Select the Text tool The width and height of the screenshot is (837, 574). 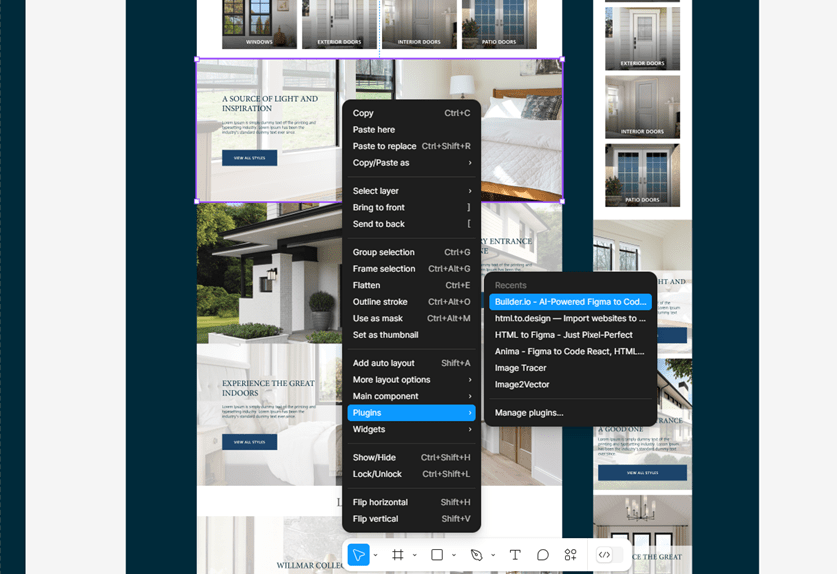pyautogui.click(x=515, y=555)
